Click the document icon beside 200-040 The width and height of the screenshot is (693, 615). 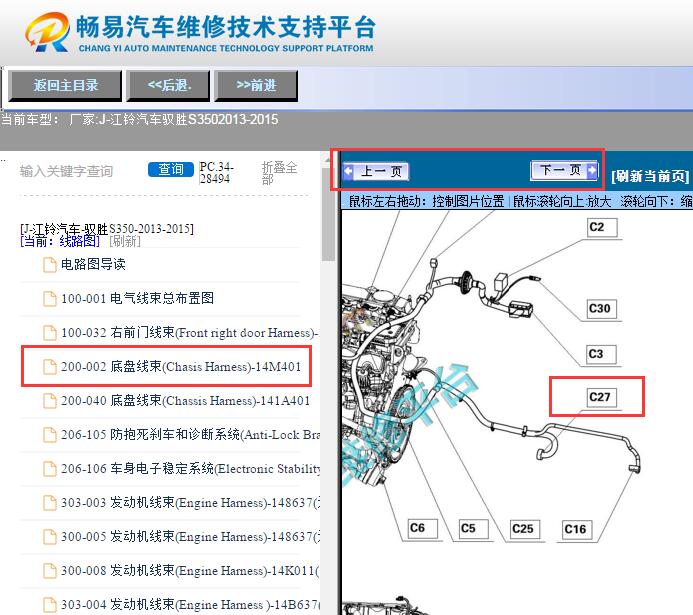(50, 401)
